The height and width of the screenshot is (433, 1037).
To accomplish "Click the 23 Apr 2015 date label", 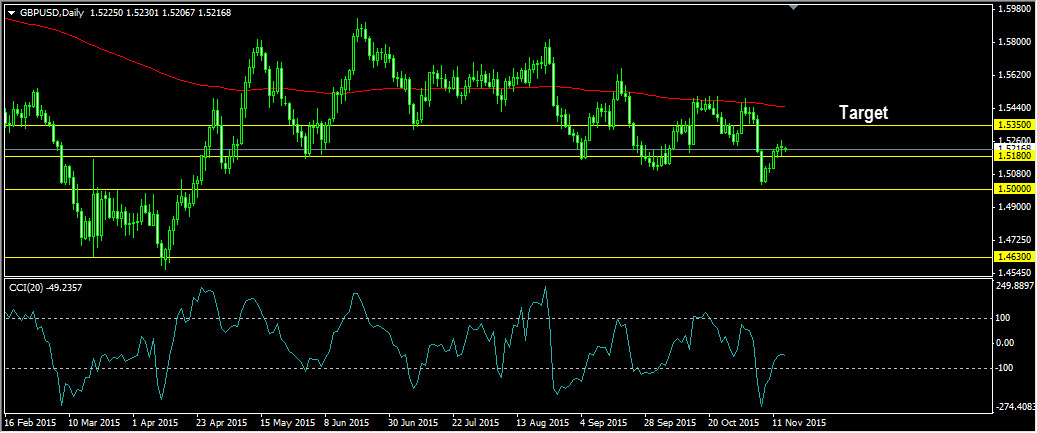I will pyautogui.click(x=222, y=422).
